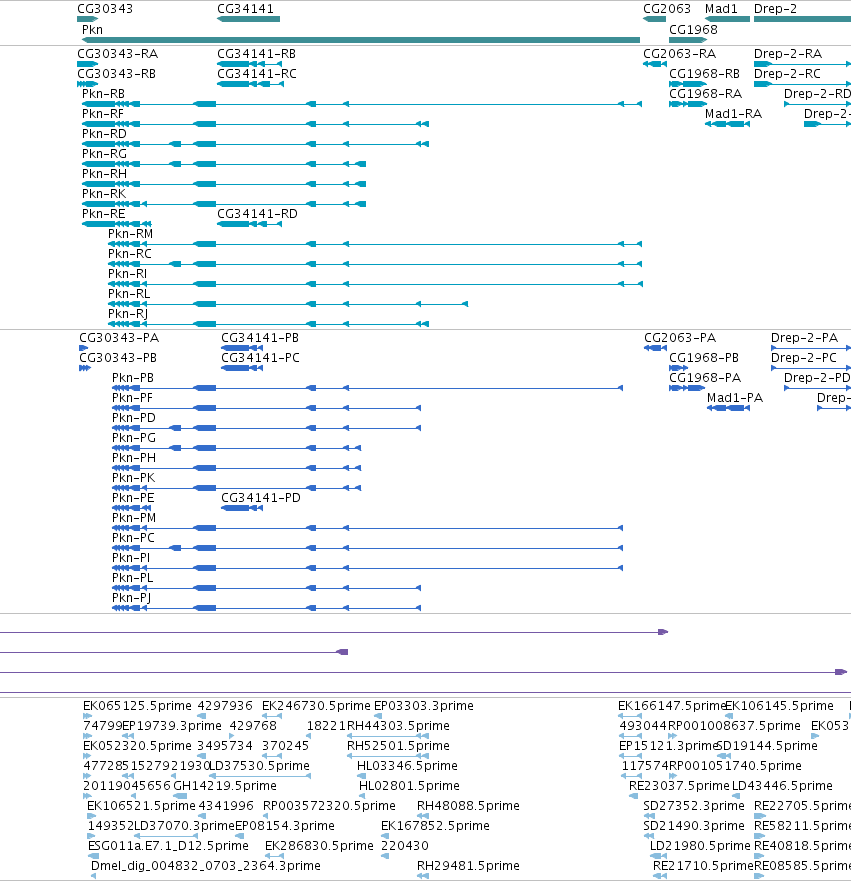
Task: Select EST label EK246730.5prime
Action: coord(316,706)
